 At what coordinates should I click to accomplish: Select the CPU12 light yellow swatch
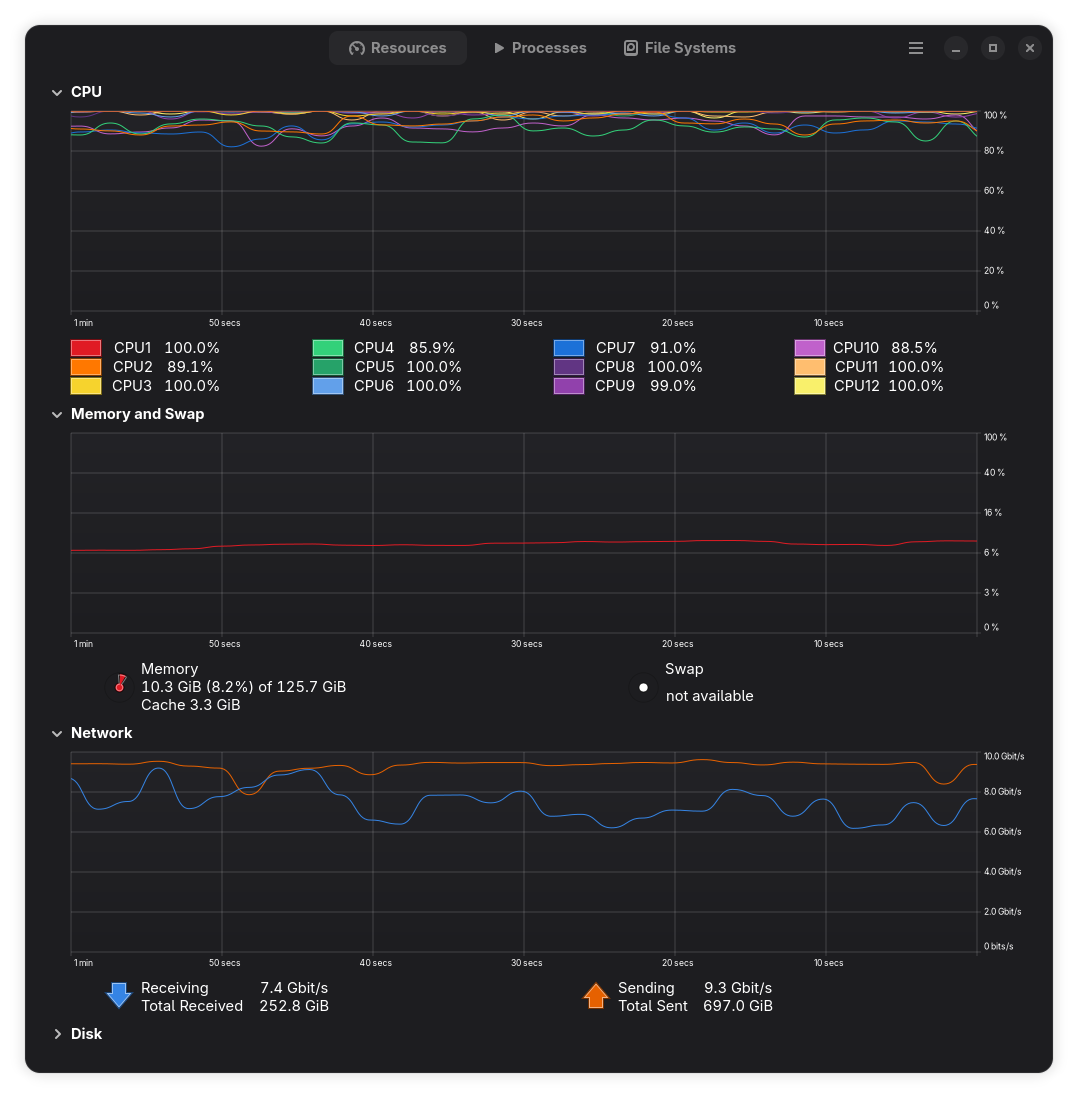(810, 386)
